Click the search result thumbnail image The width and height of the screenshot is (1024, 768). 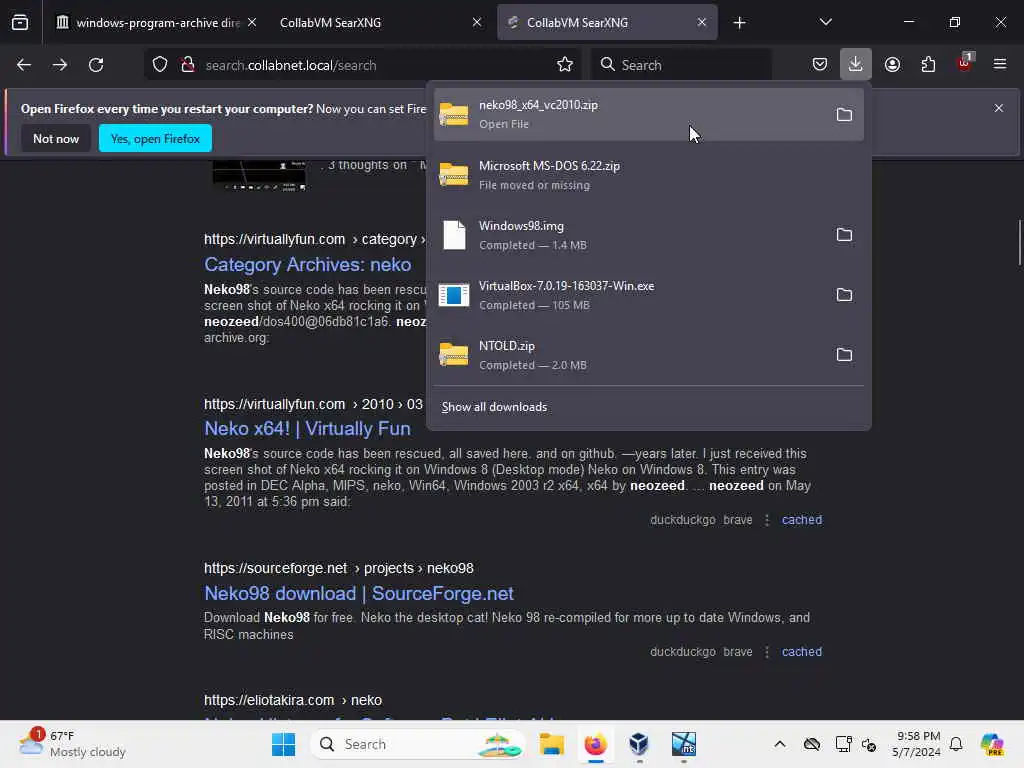[x=259, y=175]
